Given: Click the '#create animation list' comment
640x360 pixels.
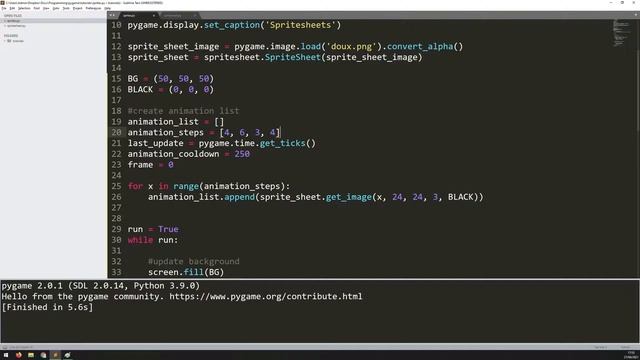Looking at the screenshot, I should [183, 111].
